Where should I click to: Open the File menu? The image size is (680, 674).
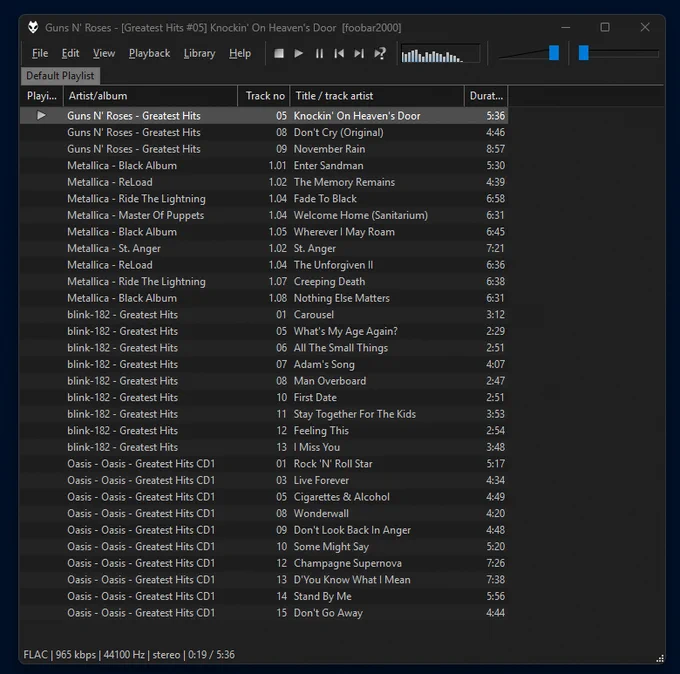(40, 53)
